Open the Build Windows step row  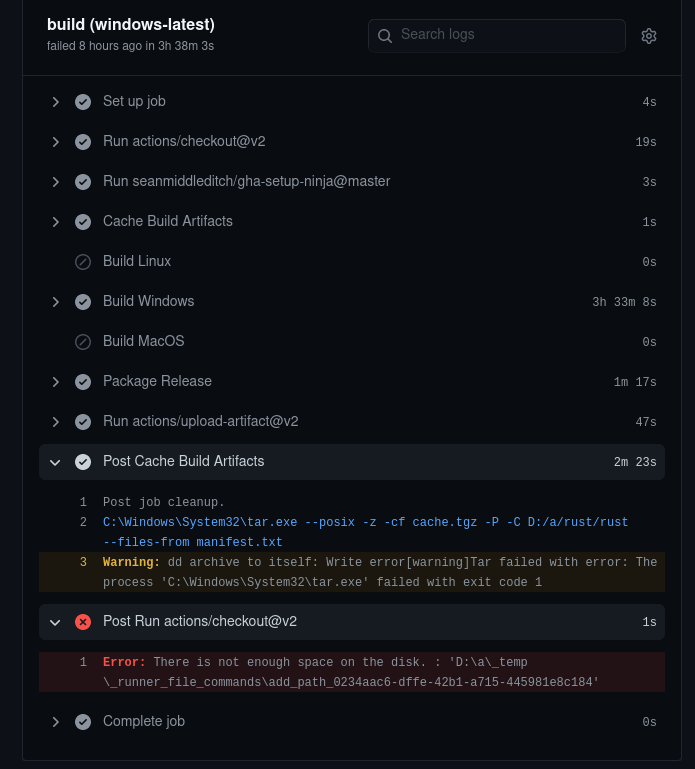point(352,302)
